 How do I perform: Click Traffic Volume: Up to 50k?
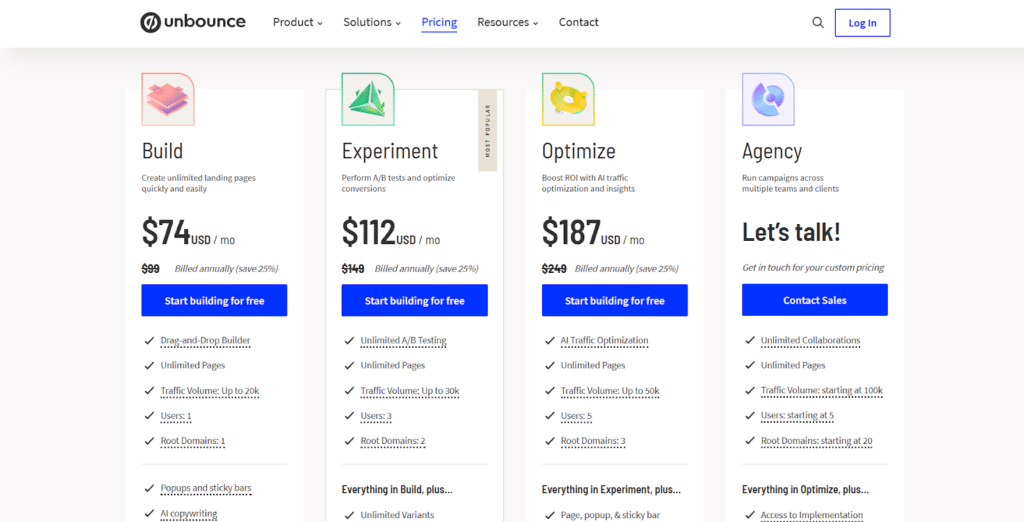tap(610, 391)
